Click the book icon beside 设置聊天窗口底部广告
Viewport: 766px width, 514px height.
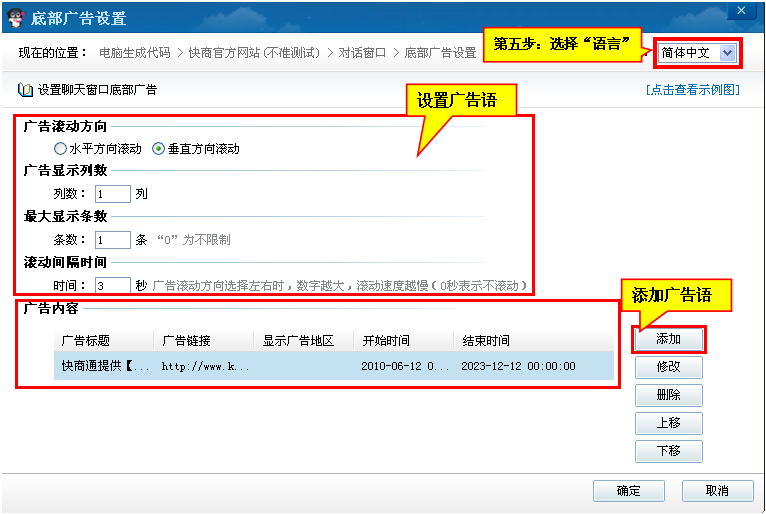25,90
